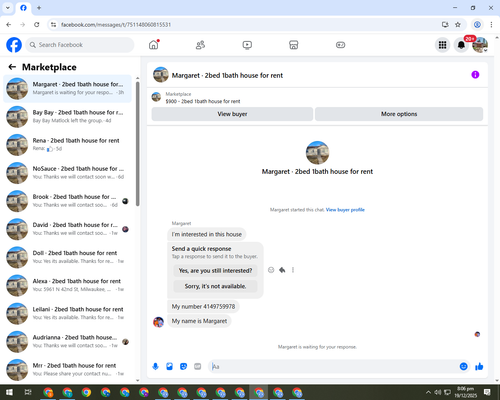Show hidden system tray icons
The width and height of the screenshot is (500, 400).
pos(428,392)
